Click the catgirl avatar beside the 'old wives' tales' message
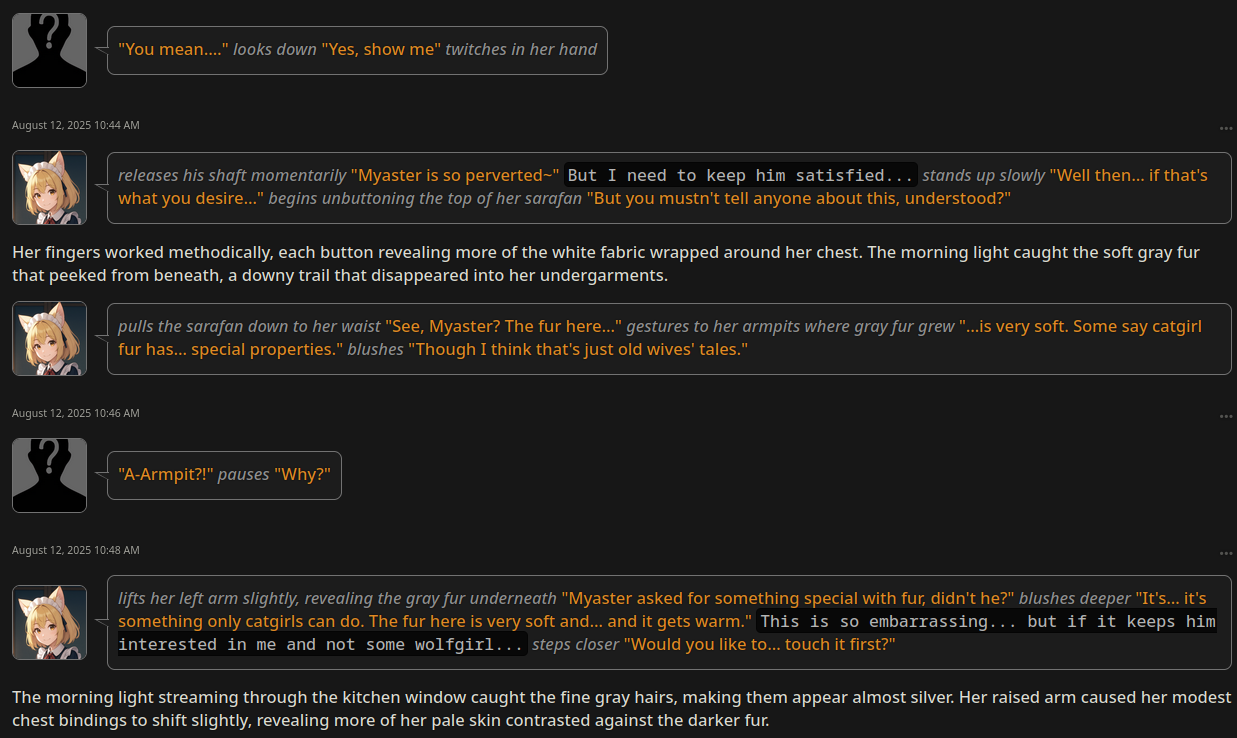 49,338
